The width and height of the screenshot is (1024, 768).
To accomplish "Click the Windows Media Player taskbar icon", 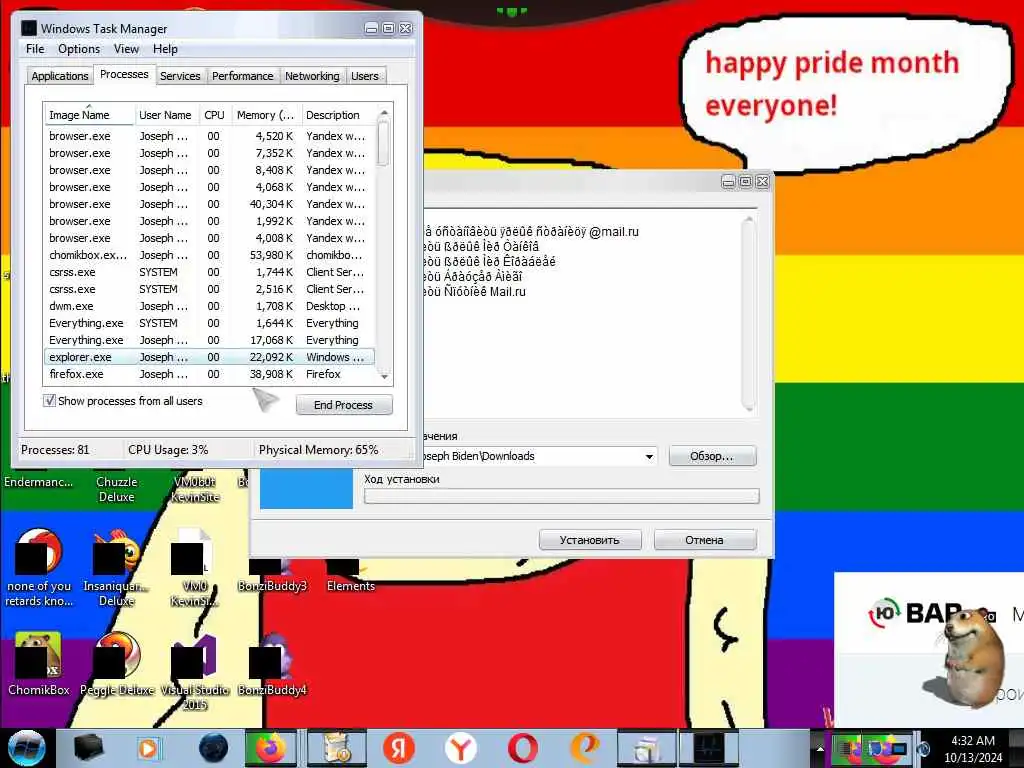I will [148, 748].
